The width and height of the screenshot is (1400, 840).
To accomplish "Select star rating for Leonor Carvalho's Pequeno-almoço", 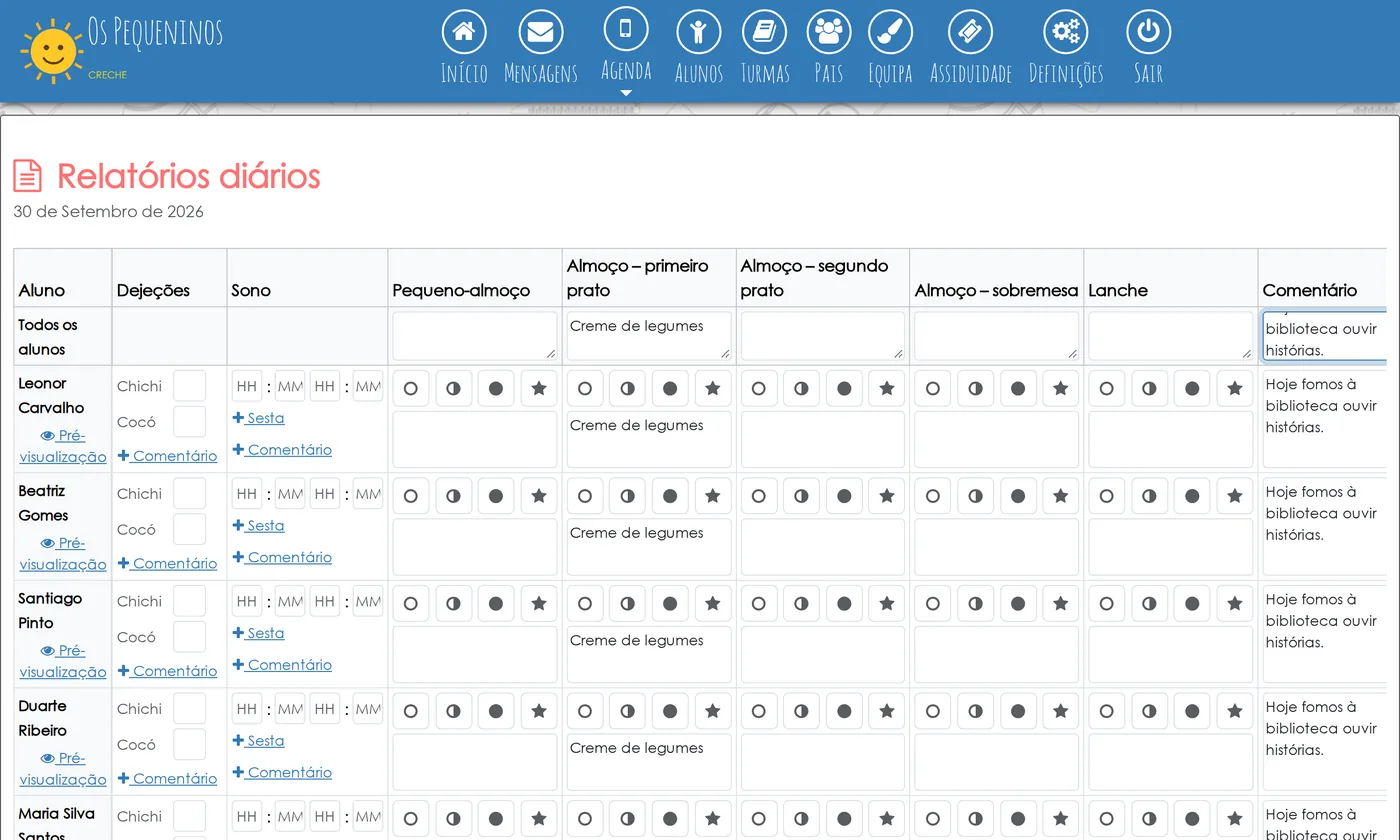I will [539, 388].
